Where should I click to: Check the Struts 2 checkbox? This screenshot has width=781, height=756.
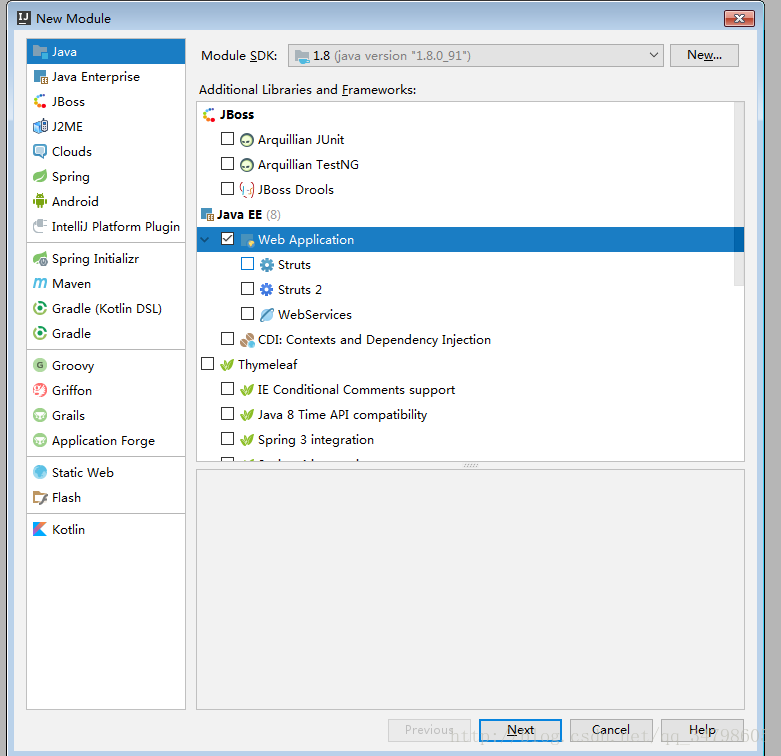(247, 288)
